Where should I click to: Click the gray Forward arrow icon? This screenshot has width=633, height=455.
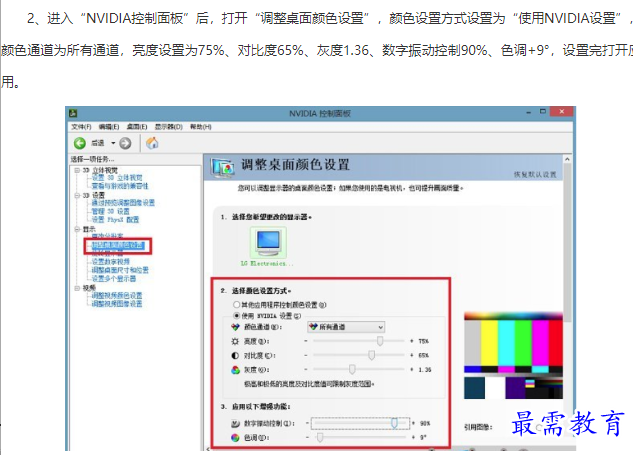126,143
